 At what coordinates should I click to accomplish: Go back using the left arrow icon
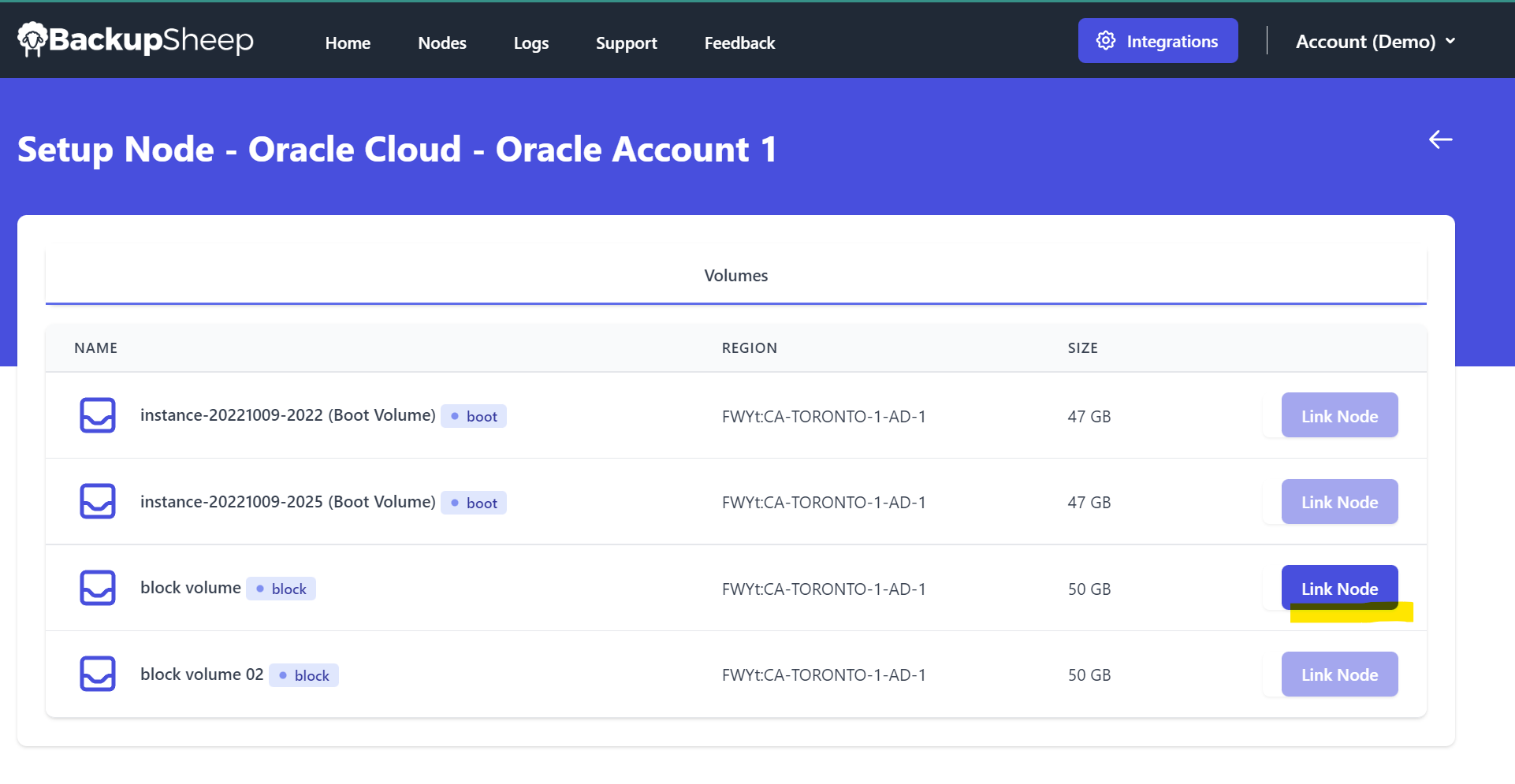(x=1440, y=139)
